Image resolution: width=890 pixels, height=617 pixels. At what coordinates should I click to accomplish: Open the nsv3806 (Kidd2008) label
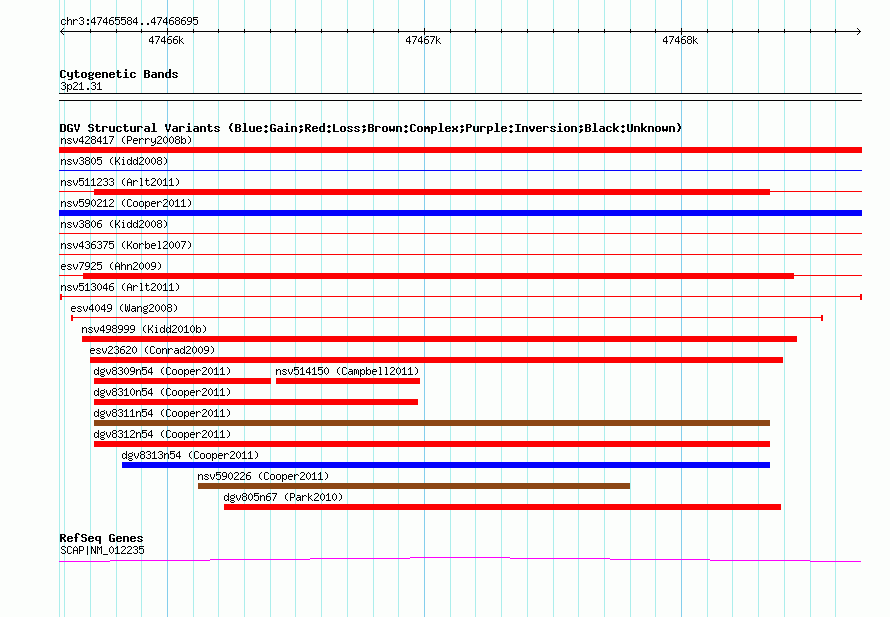coord(114,224)
